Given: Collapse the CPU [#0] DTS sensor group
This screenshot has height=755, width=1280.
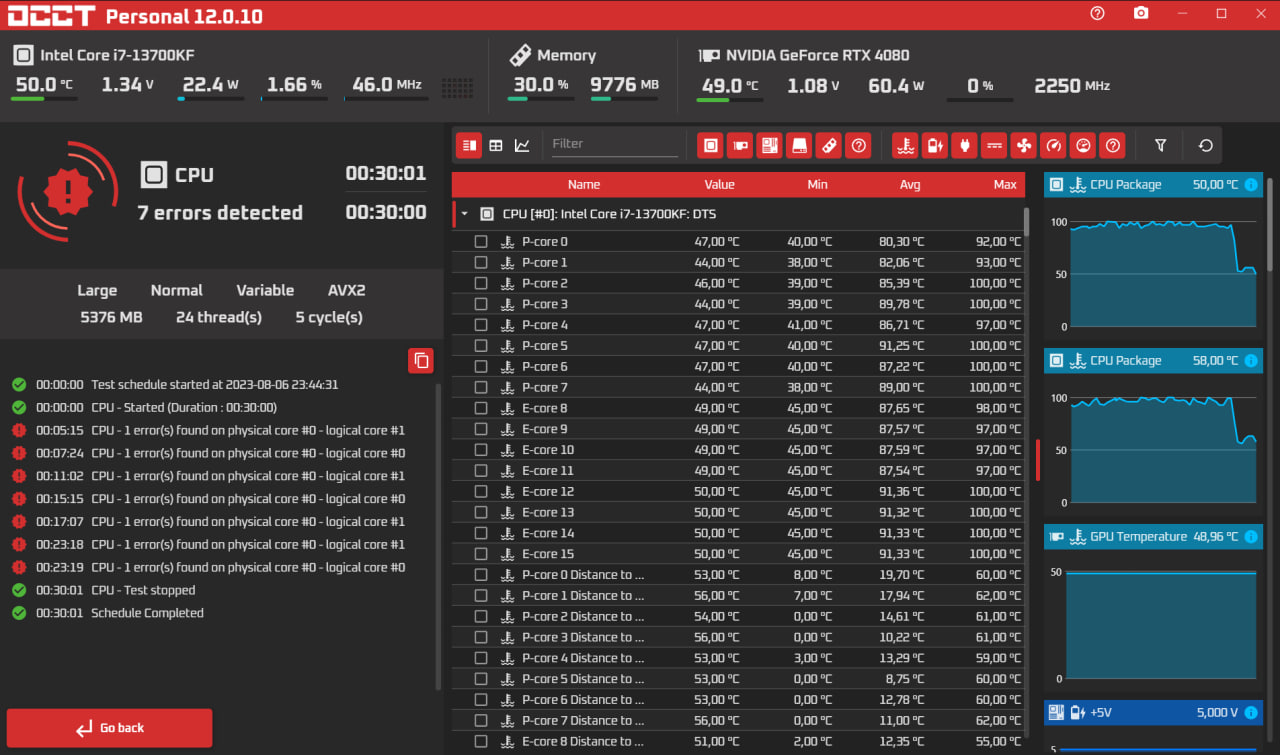Looking at the screenshot, I should [x=464, y=214].
